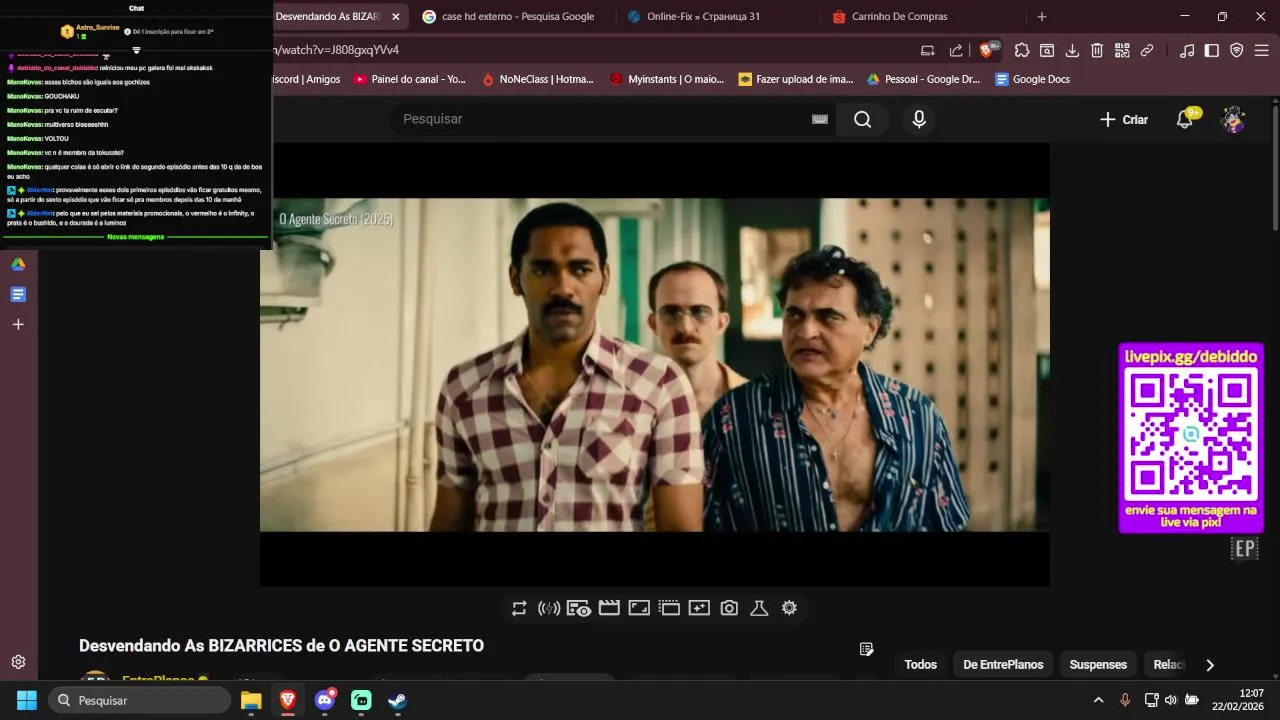Toggle the video loop button

coord(519,608)
